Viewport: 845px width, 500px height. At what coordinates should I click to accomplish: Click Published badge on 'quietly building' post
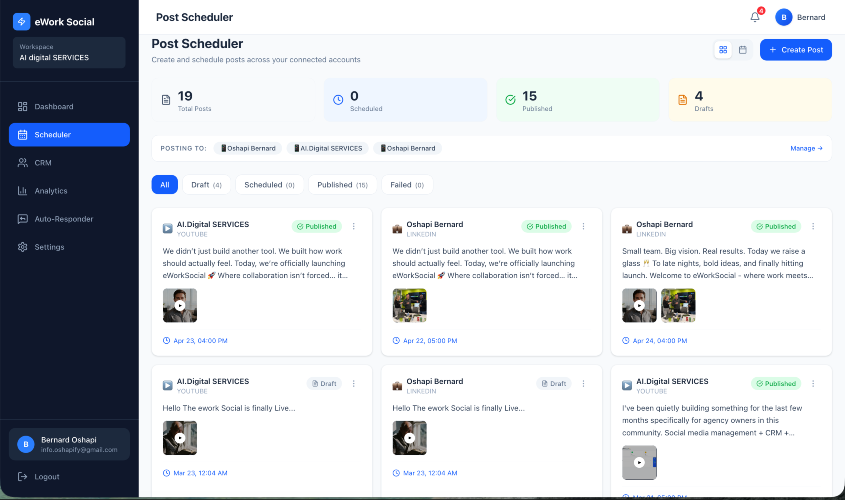coord(776,384)
